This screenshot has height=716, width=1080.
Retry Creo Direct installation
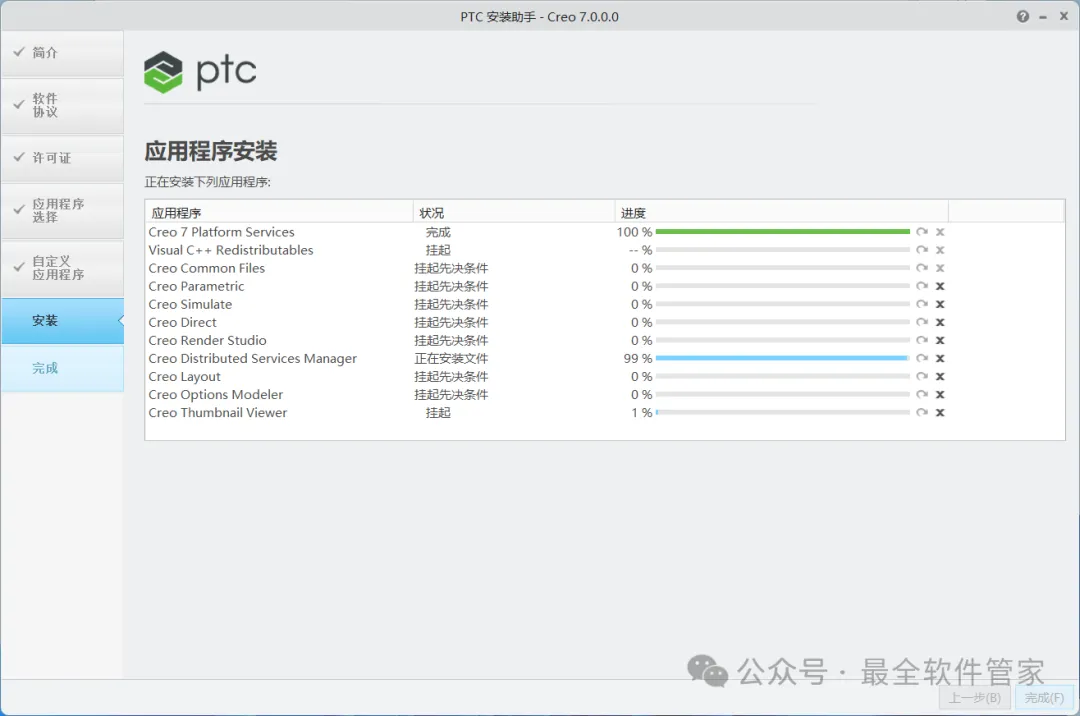pyautogui.click(x=922, y=322)
